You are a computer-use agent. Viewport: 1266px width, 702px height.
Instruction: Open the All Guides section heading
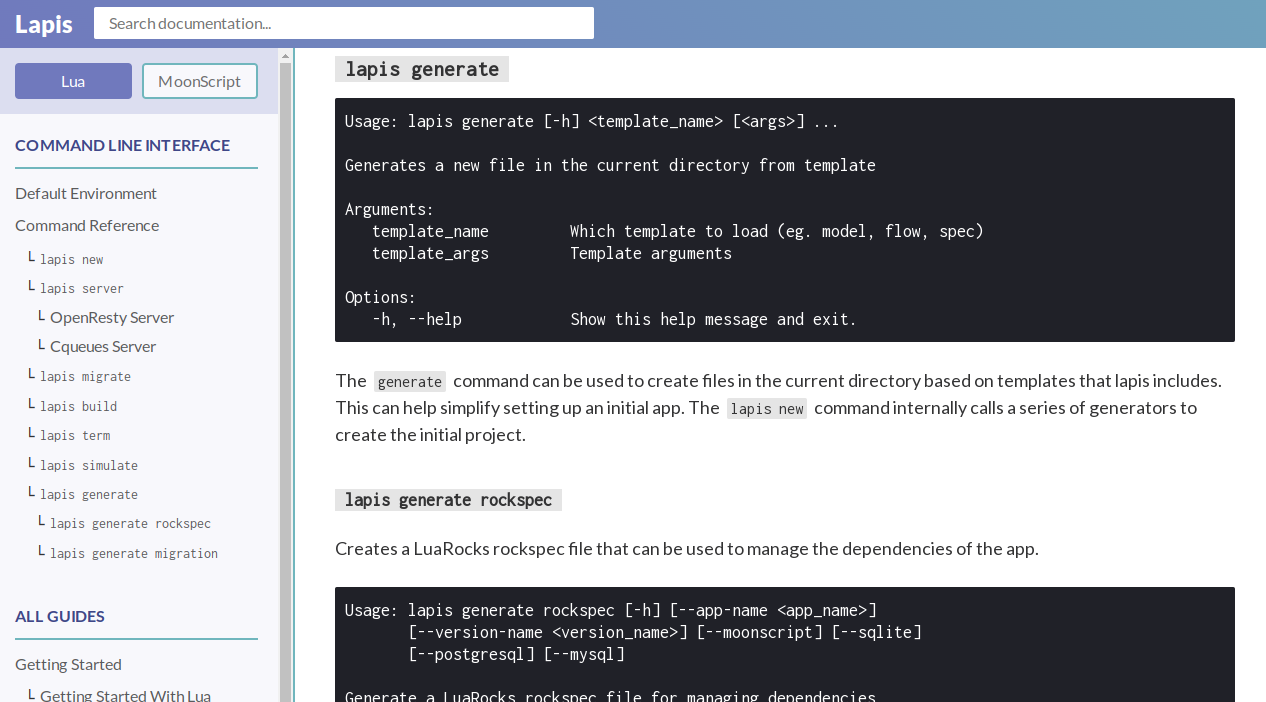point(60,616)
